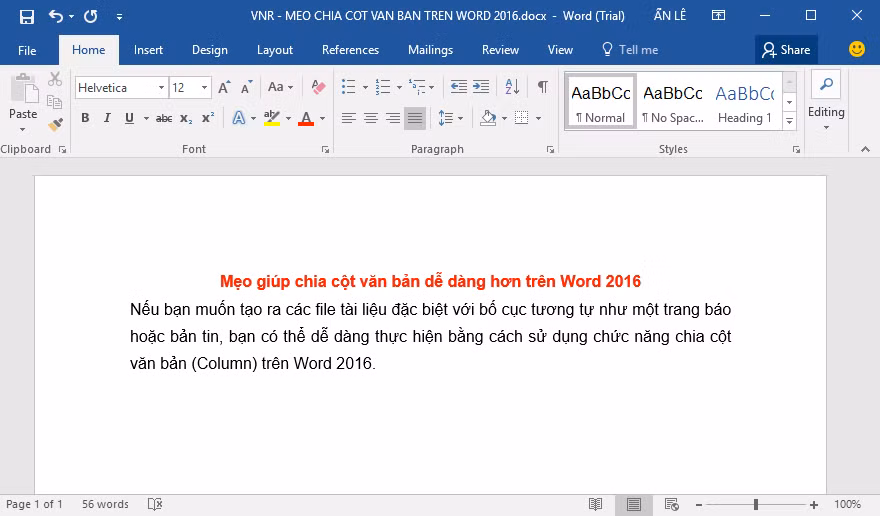Switch to the Layout tab
Screen dimensions: 880x516
(x=274, y=50)
